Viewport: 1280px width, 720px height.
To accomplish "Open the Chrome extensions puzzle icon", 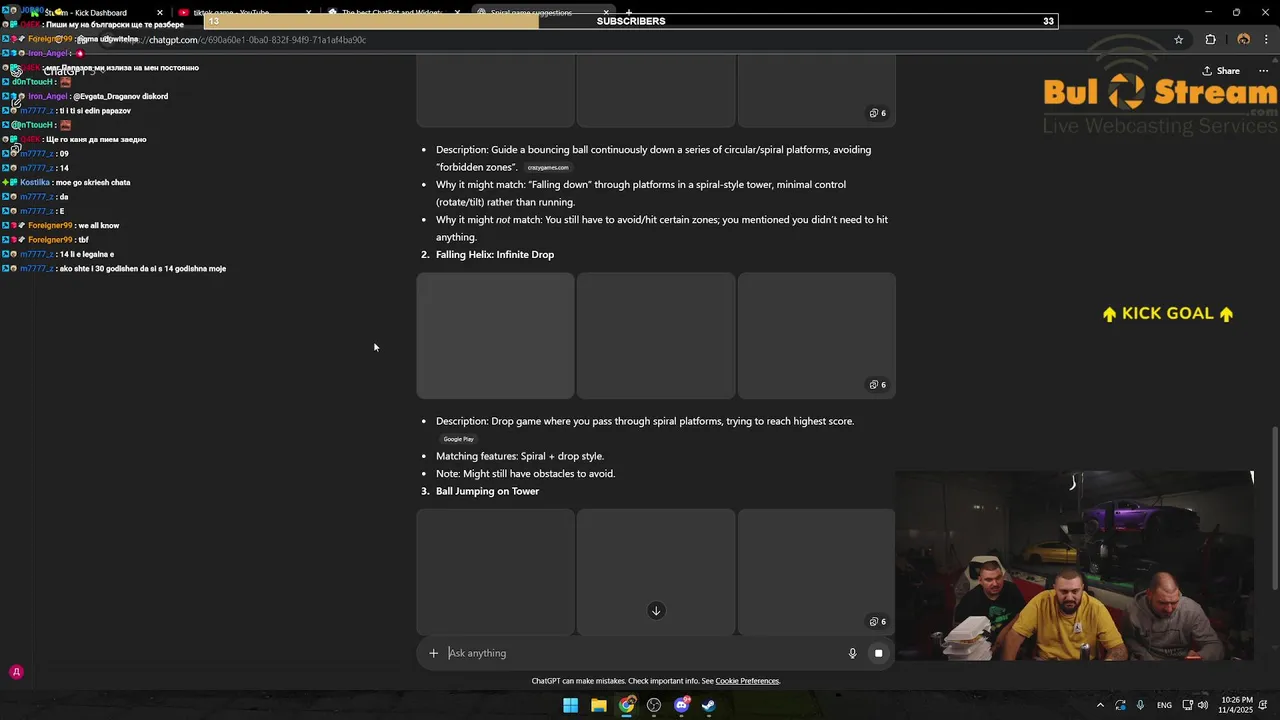I will tap(1210, 40).
